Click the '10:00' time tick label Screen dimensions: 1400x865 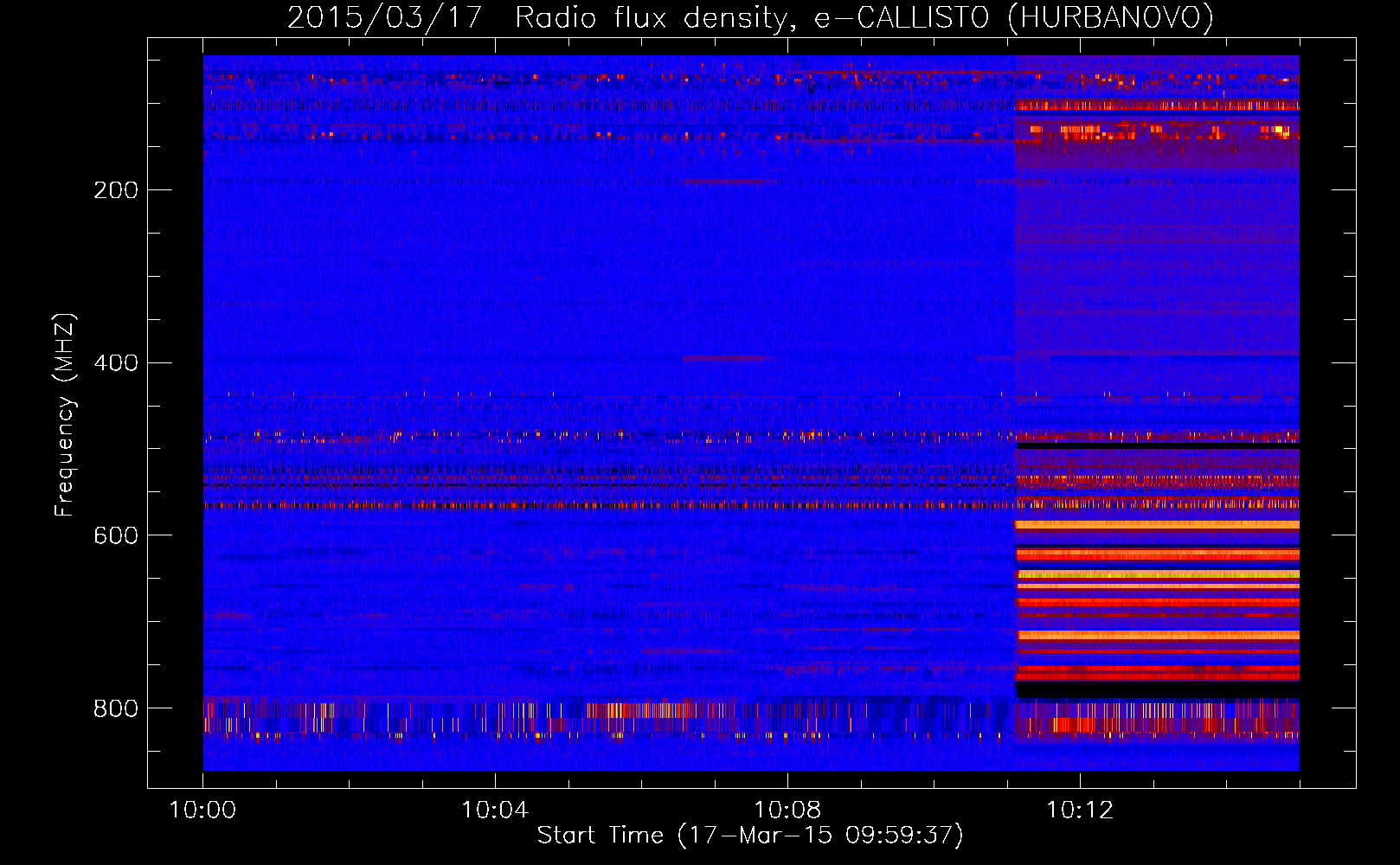point(202,811)
